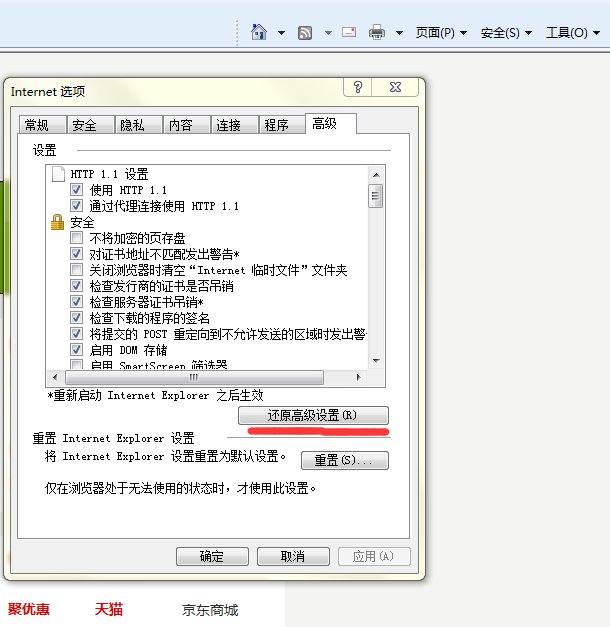The image size is (610, 627).
Task: Open the 页面(P) menu
Action: (x=441, y=32)
